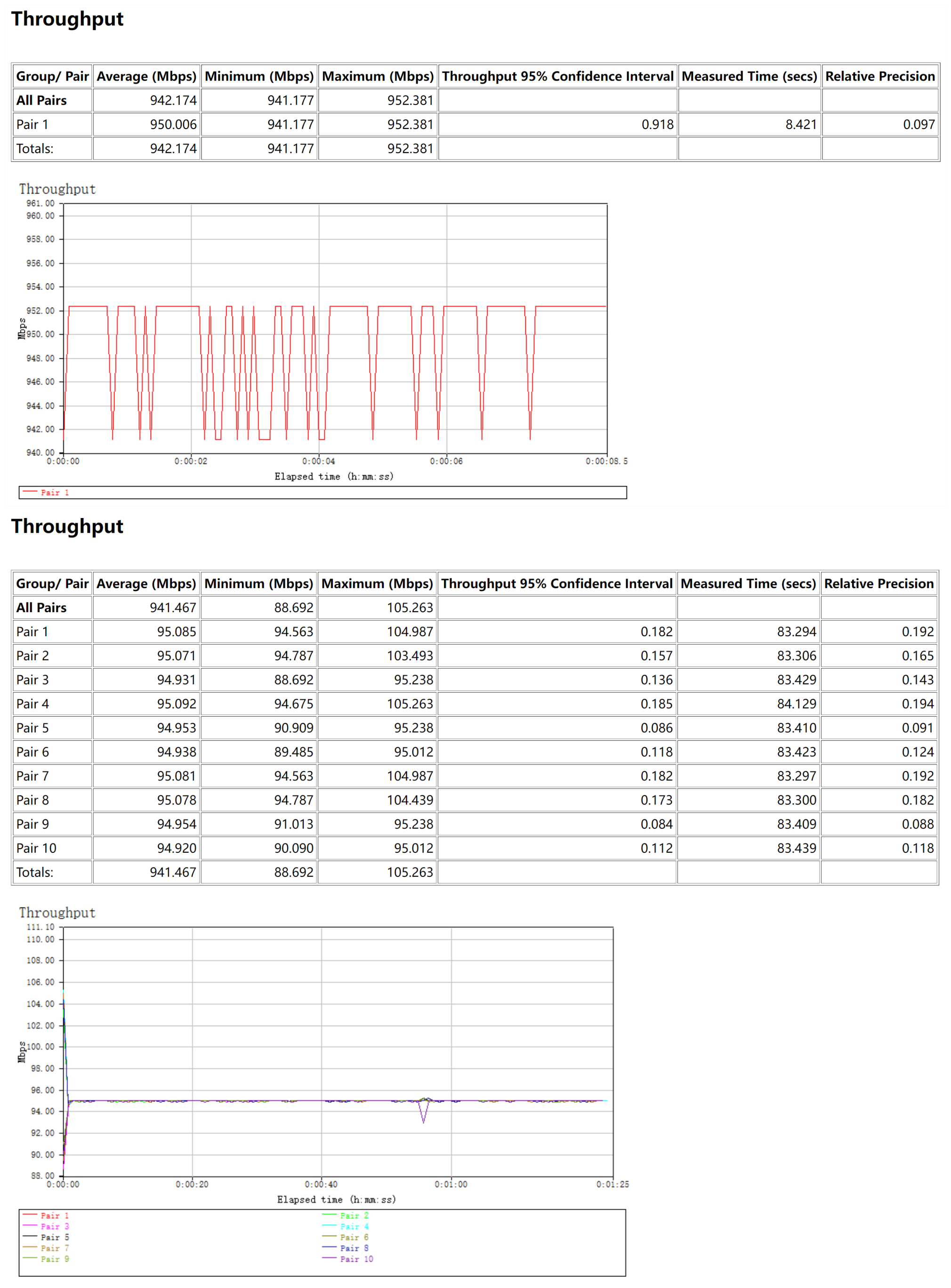Click the Pair 3 legend entry

pos(54,1226)
